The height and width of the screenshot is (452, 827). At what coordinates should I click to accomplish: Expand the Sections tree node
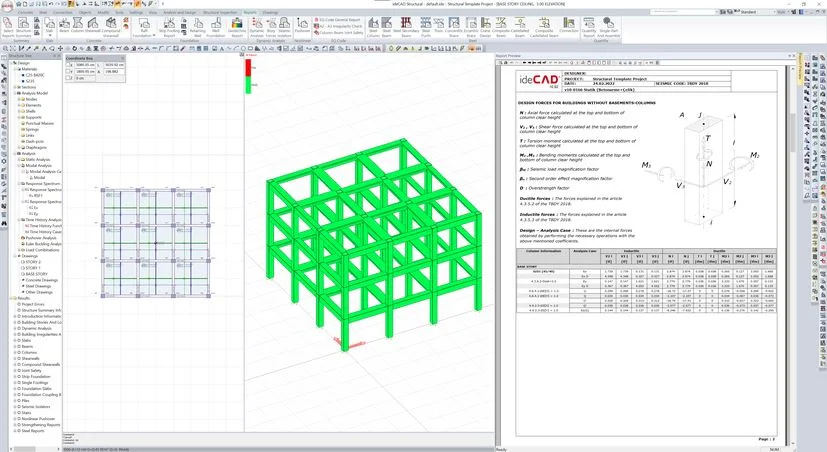pos(15,87)
